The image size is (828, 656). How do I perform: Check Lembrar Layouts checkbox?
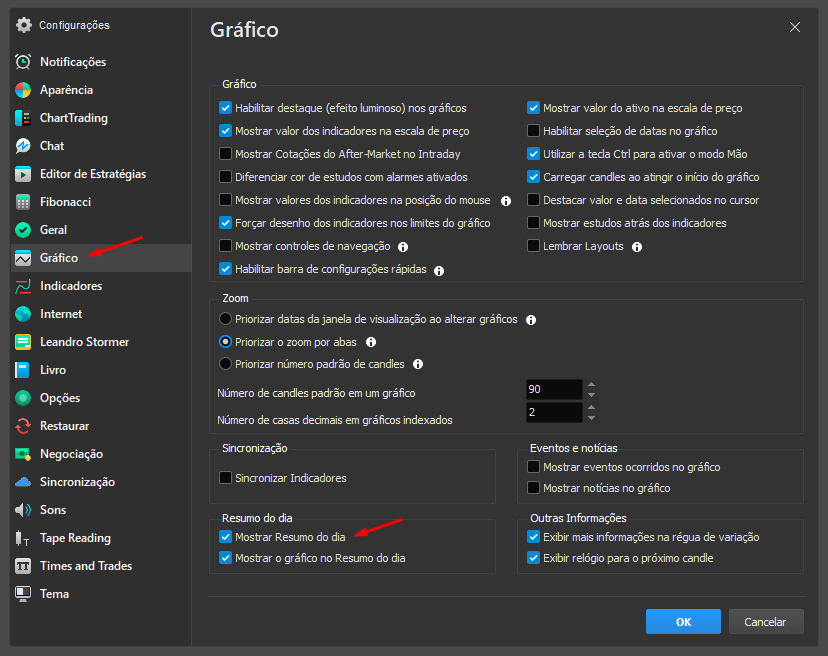(533, 246)
